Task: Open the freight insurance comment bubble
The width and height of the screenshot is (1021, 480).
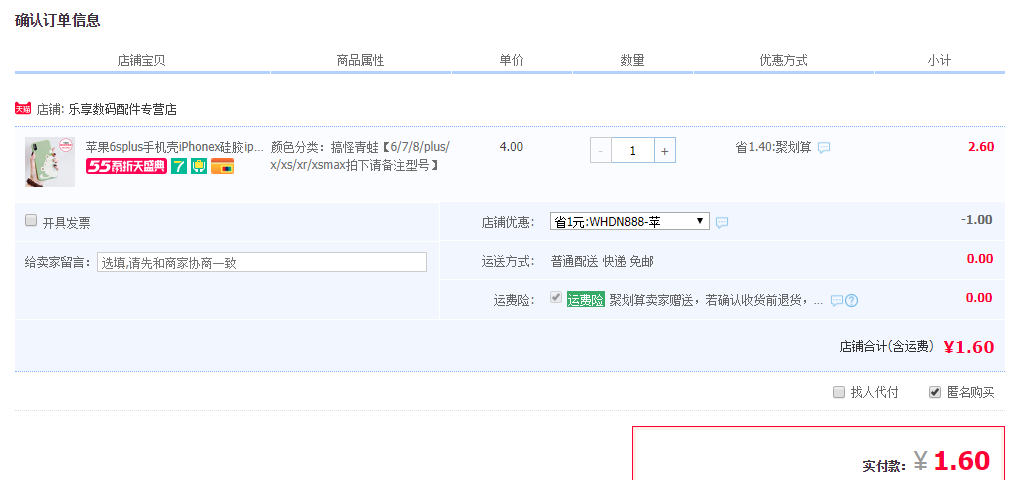Action: (x=837, y=301)
